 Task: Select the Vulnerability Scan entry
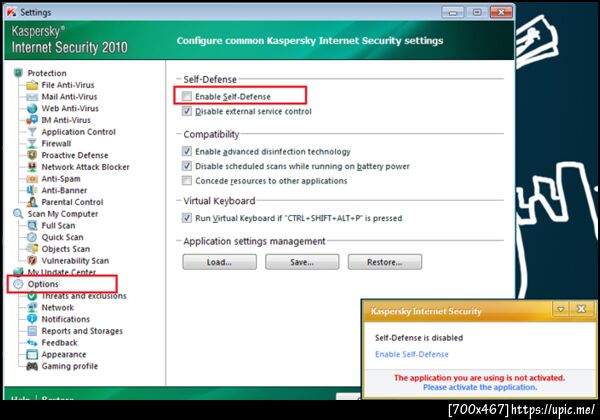click(x=75, y=260)
